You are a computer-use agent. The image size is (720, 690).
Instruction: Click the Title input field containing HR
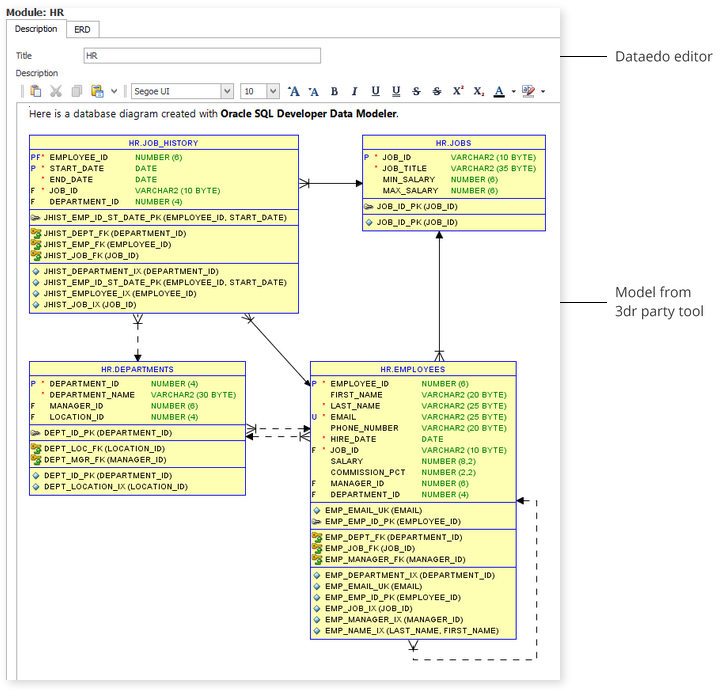coord(201,56)
